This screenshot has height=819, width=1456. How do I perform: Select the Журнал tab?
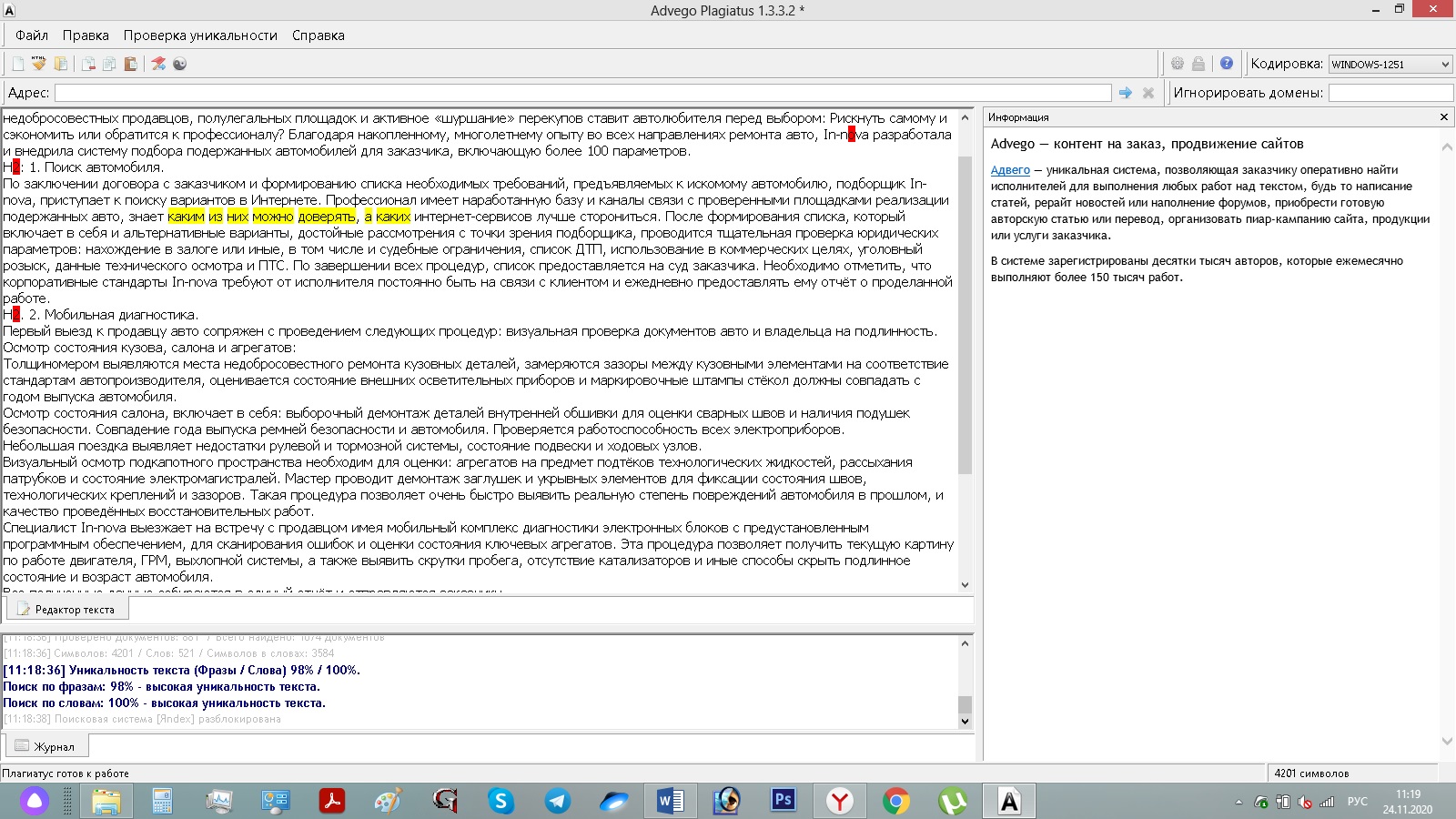click(x=47, y=746)
